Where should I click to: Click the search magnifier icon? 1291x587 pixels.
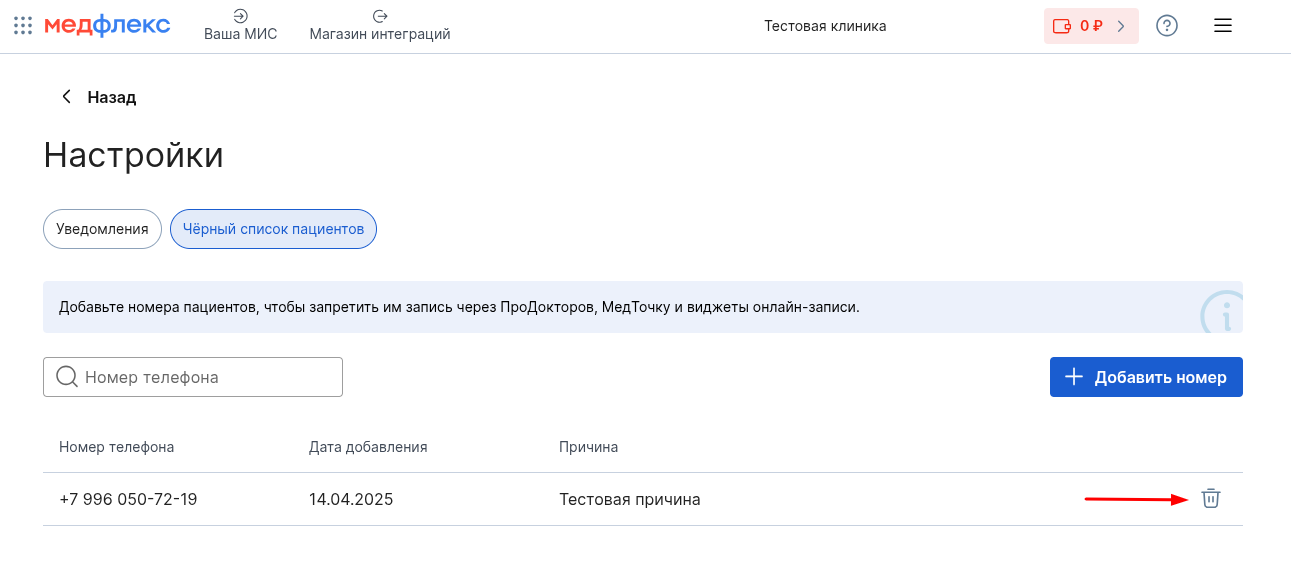[67, 377]
